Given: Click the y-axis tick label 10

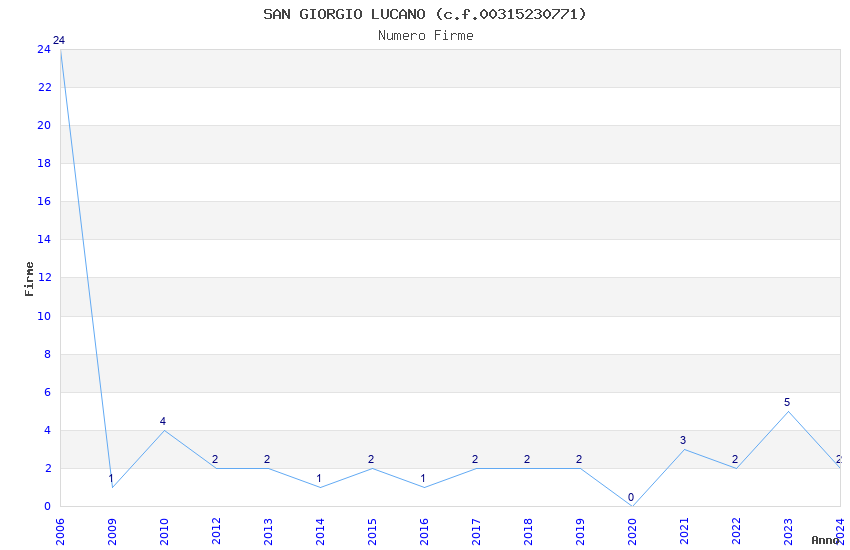Looking at the screenshot, I should point(44,316).
